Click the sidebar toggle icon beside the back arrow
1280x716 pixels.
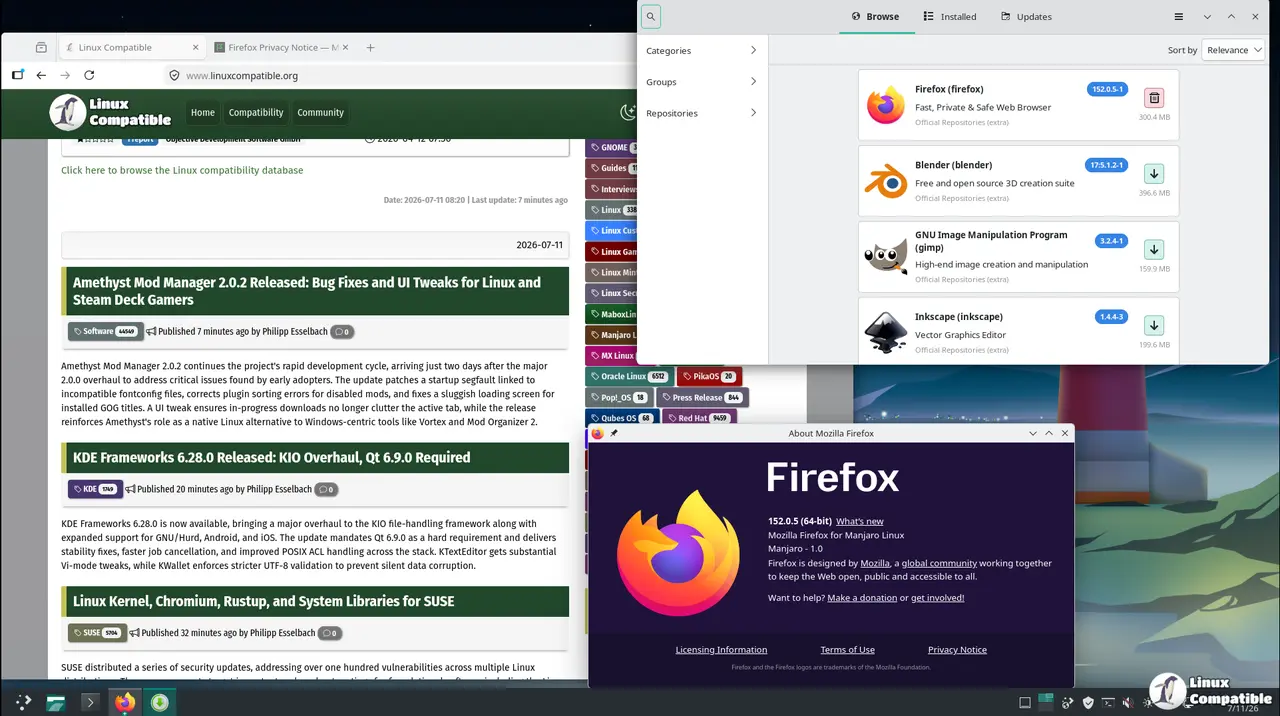pyautogui.click(x=17, y=75)
